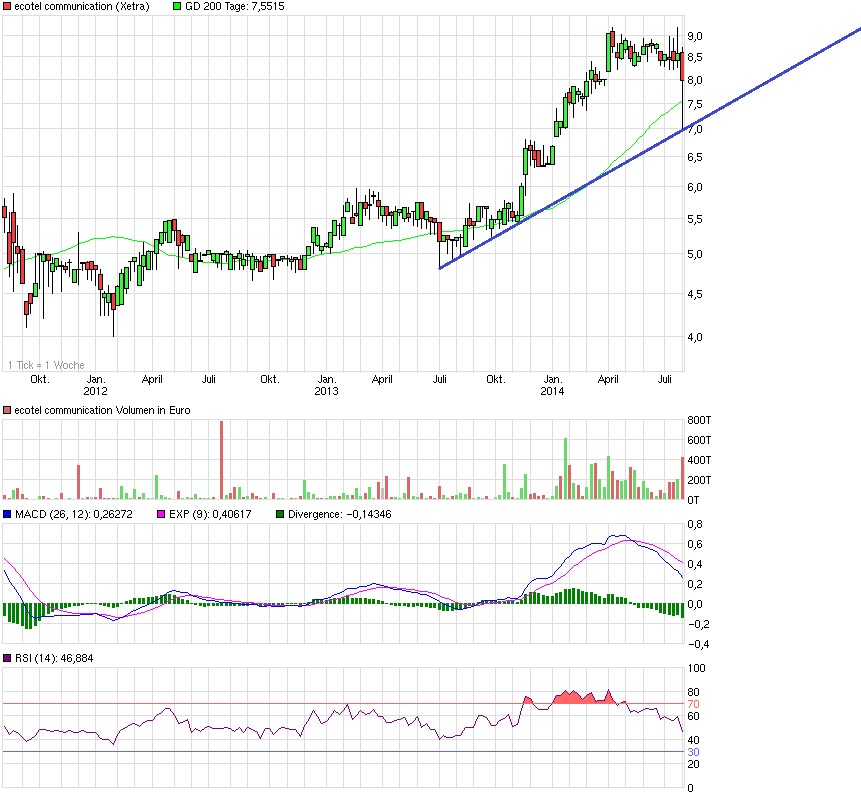Click the 'Jan. 2013' time axis label
The height and width of the screenshot is (796, 861).
(327, 386)
